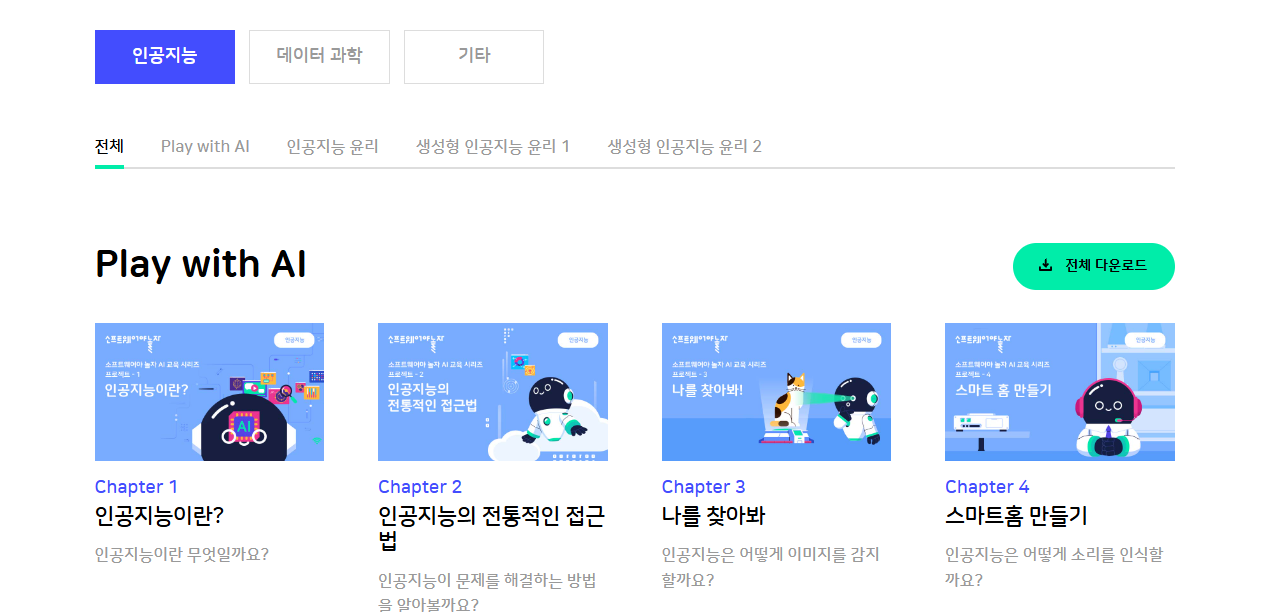Click the 인공지능 badge on Chapter 3 thumbnail
The image size is (1265, 612).
click(861, 340)
